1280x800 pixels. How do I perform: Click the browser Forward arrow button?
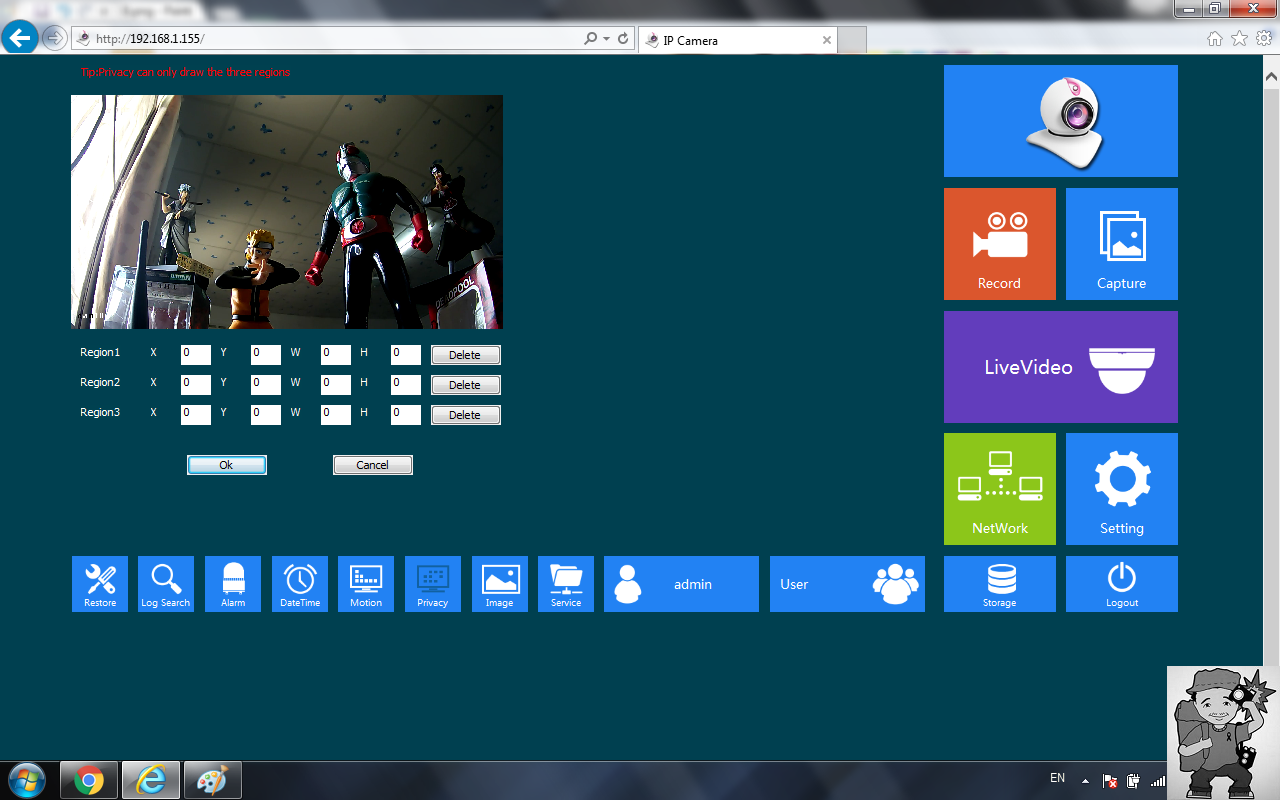[54, 39]
